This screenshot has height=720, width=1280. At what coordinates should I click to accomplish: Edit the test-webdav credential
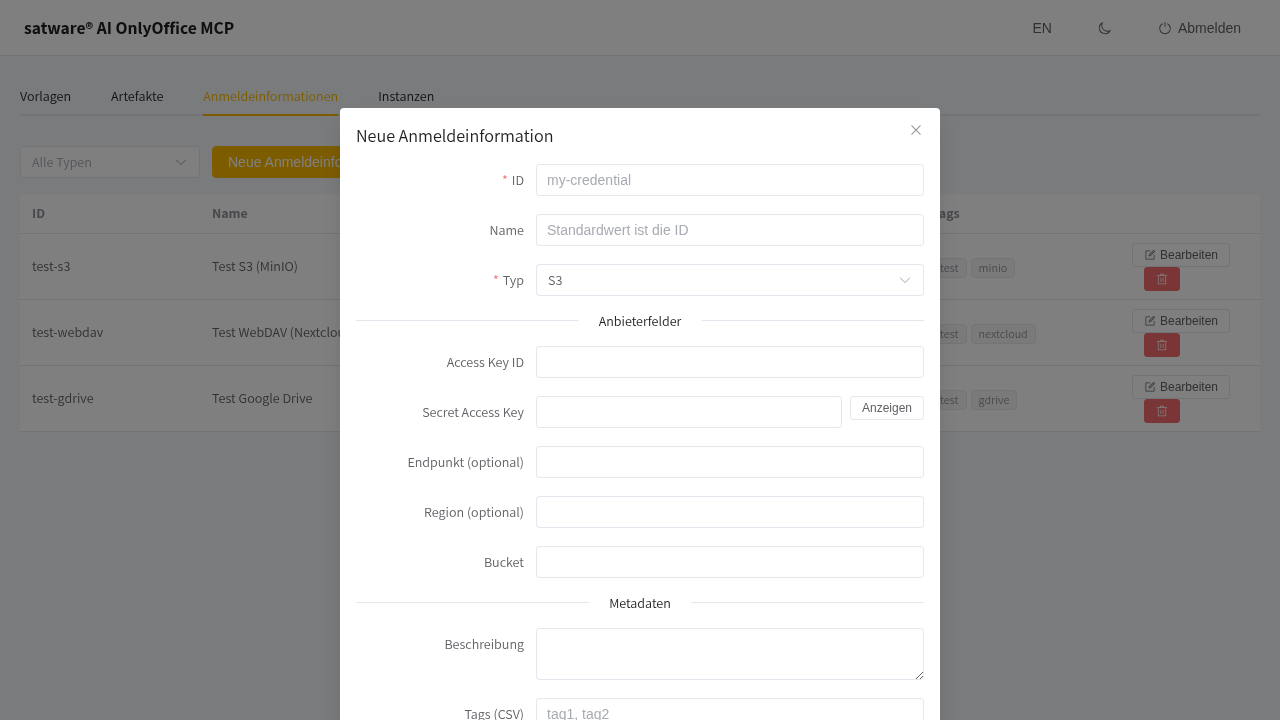tap(1181, 321)
